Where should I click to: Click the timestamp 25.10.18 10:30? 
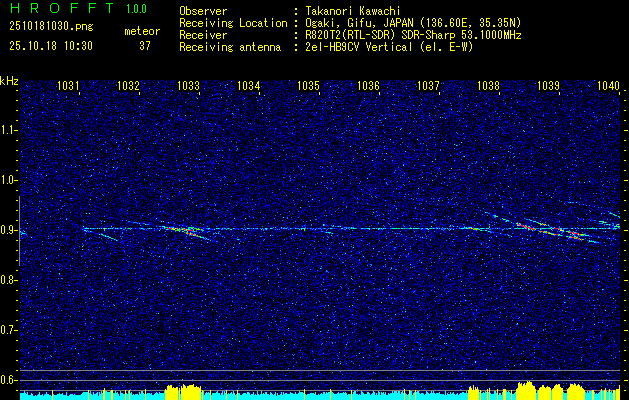[x=51, y=46]
